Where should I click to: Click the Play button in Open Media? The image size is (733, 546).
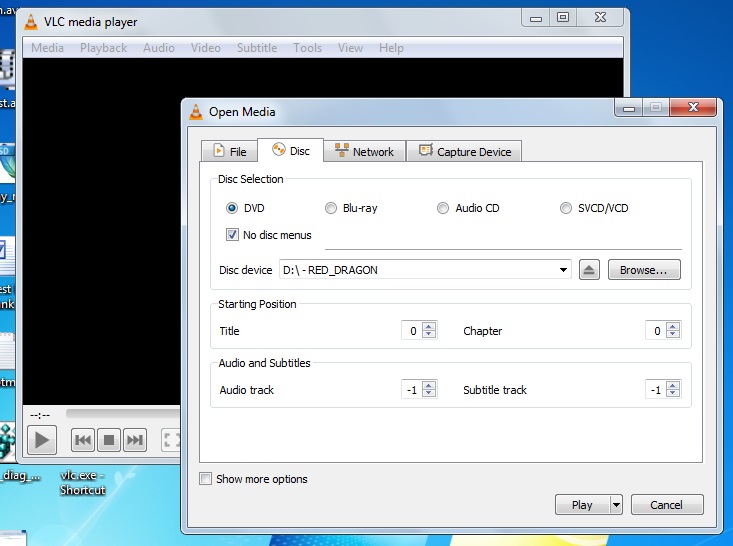(x=582, y=505)
